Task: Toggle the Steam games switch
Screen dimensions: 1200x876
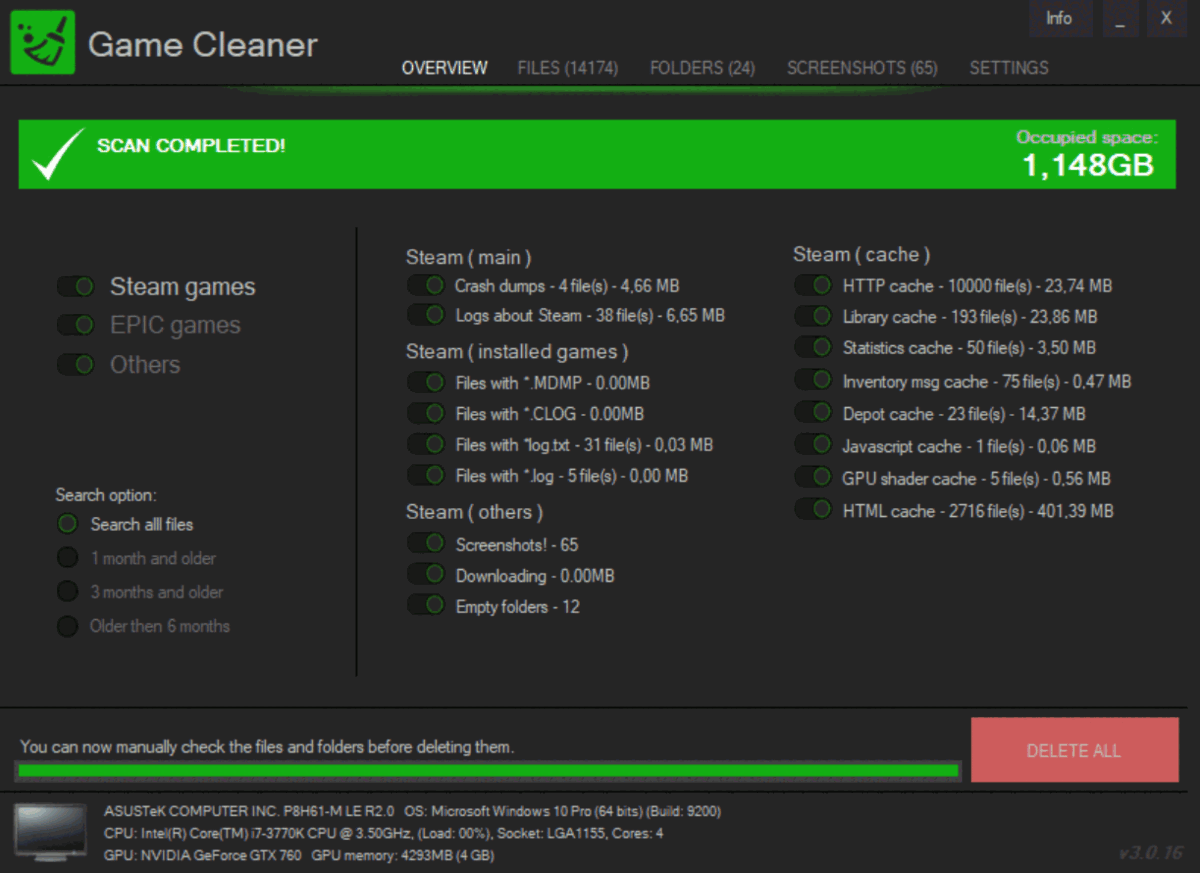Action: (x=76, y=287)
